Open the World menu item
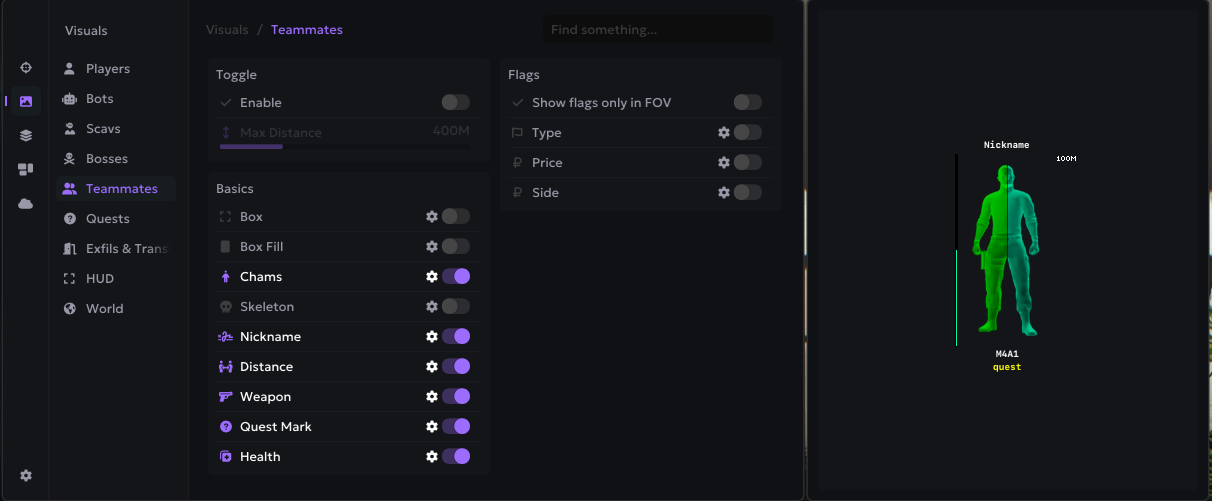 coord(104,309)
